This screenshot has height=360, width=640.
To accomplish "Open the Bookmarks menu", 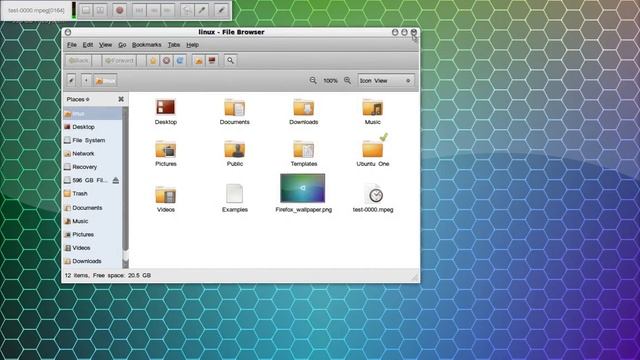I will 147,45.
